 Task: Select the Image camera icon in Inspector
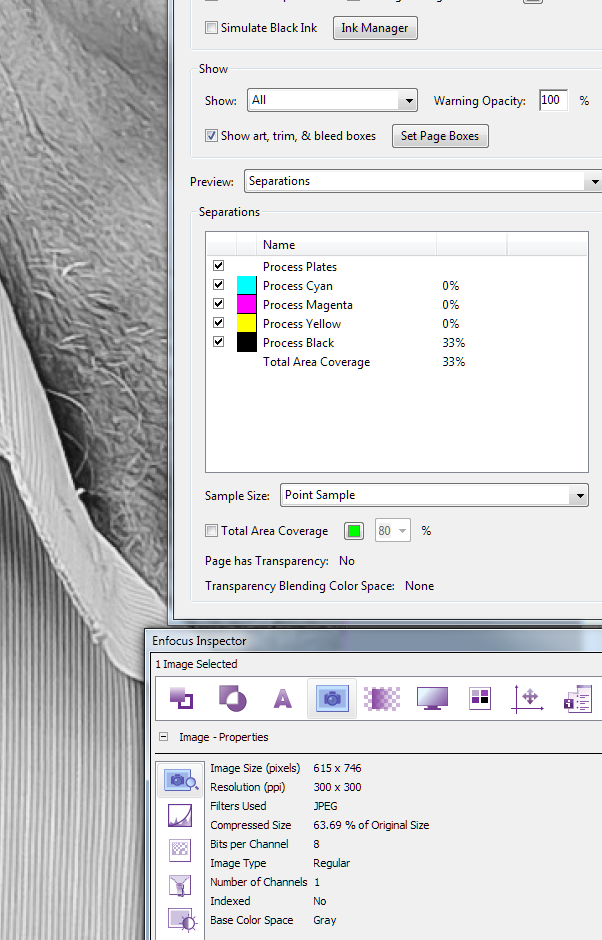pos(331,698)
